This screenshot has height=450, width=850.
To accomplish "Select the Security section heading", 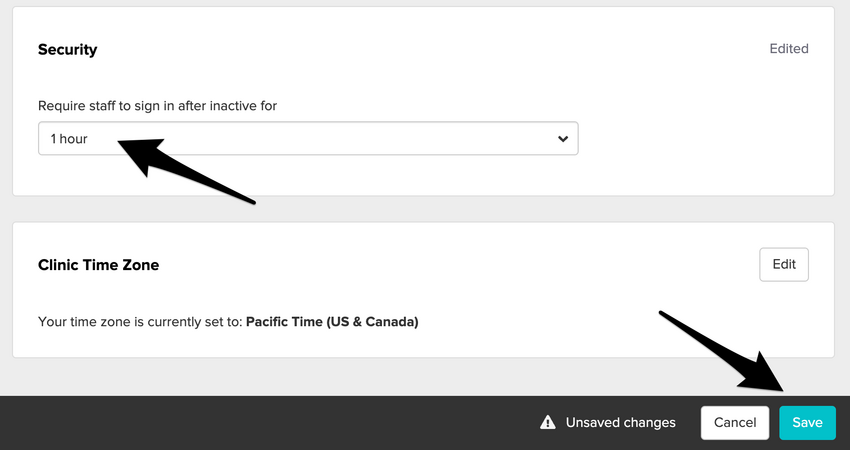I will (x=67, y=49).
